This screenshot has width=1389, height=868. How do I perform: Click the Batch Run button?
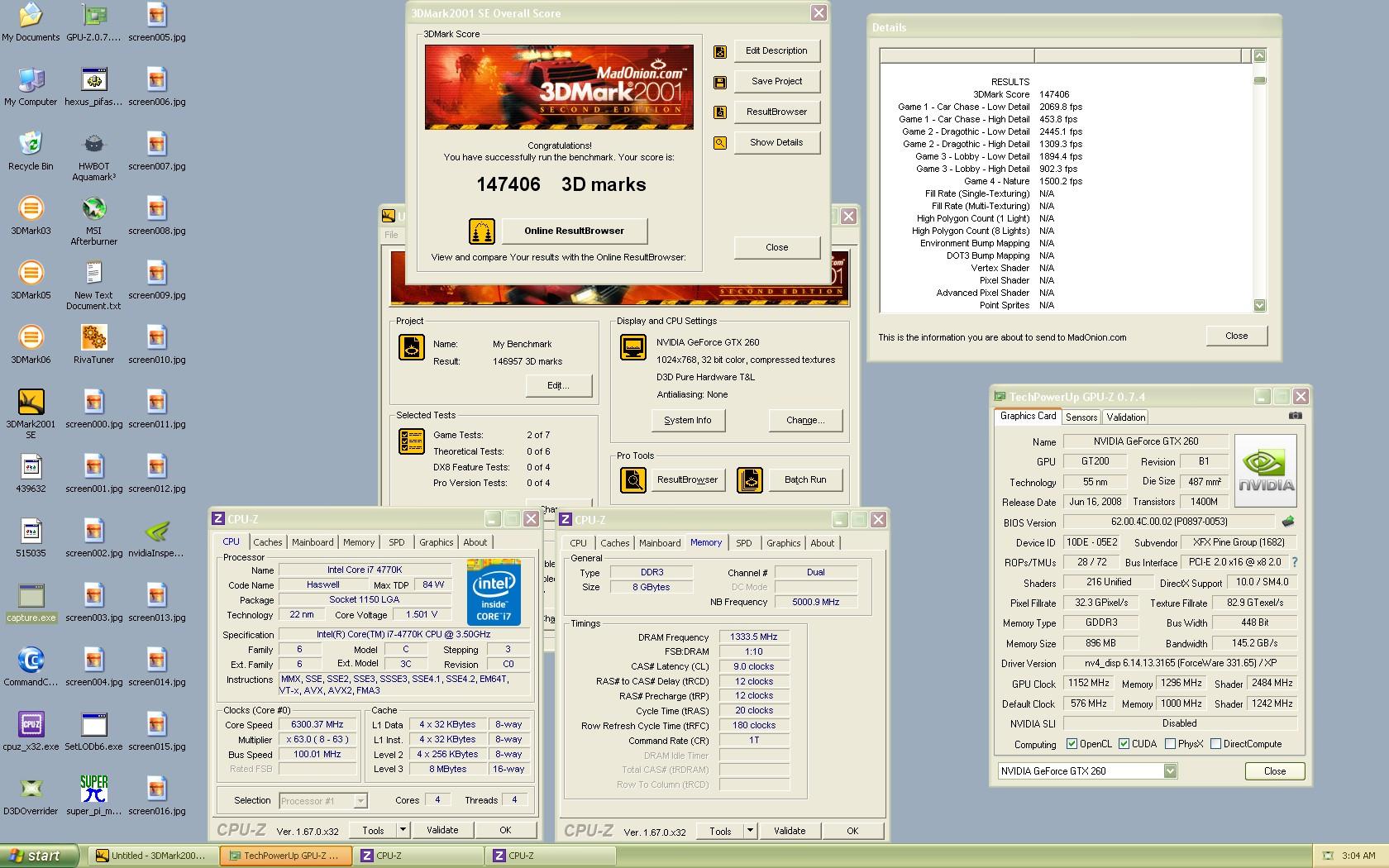tap(805, 479)
